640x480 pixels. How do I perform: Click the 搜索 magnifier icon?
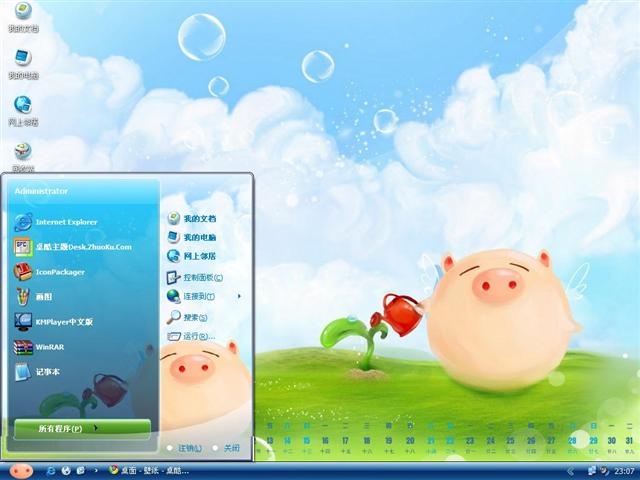click(173, 317)
